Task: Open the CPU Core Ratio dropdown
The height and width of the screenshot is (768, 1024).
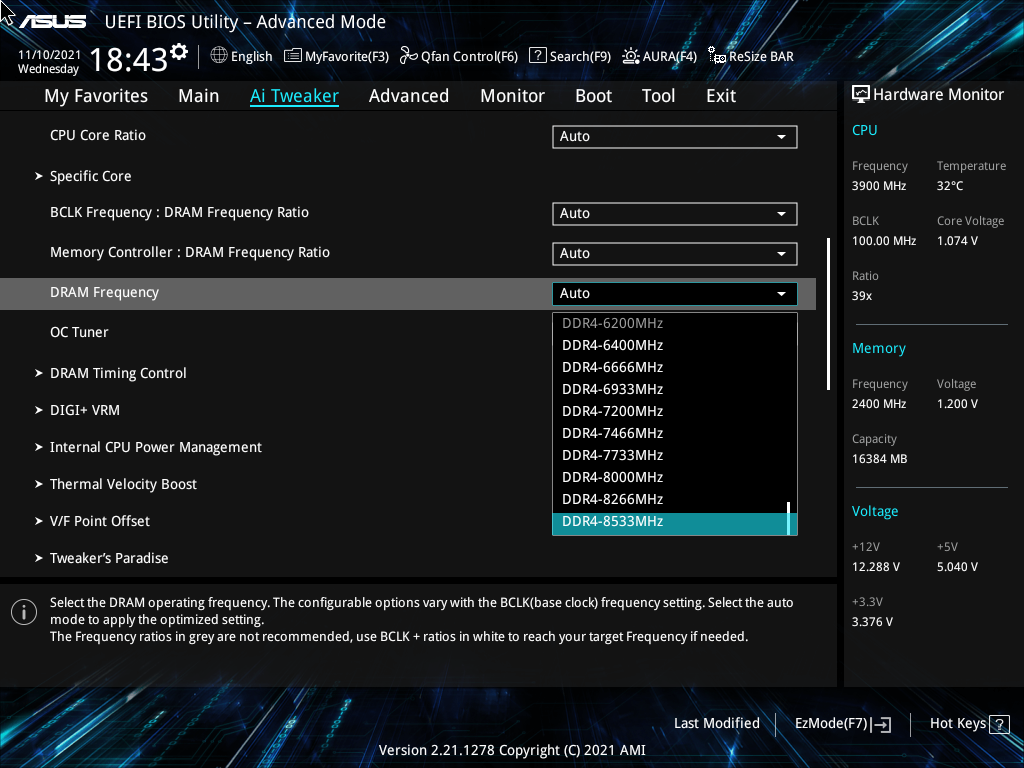Action: 675,136
